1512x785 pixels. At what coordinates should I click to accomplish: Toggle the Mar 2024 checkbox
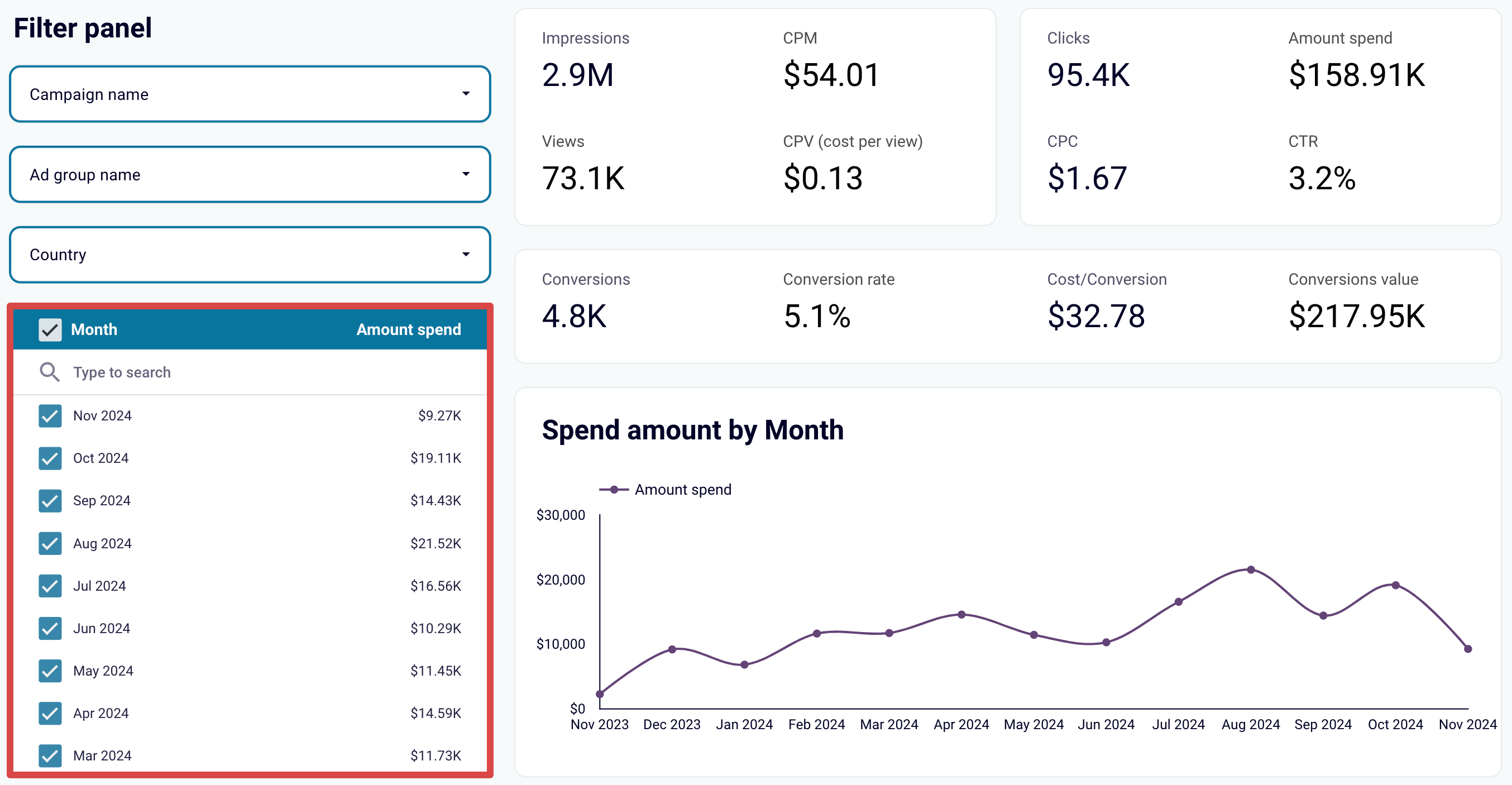tap(50, 755)
